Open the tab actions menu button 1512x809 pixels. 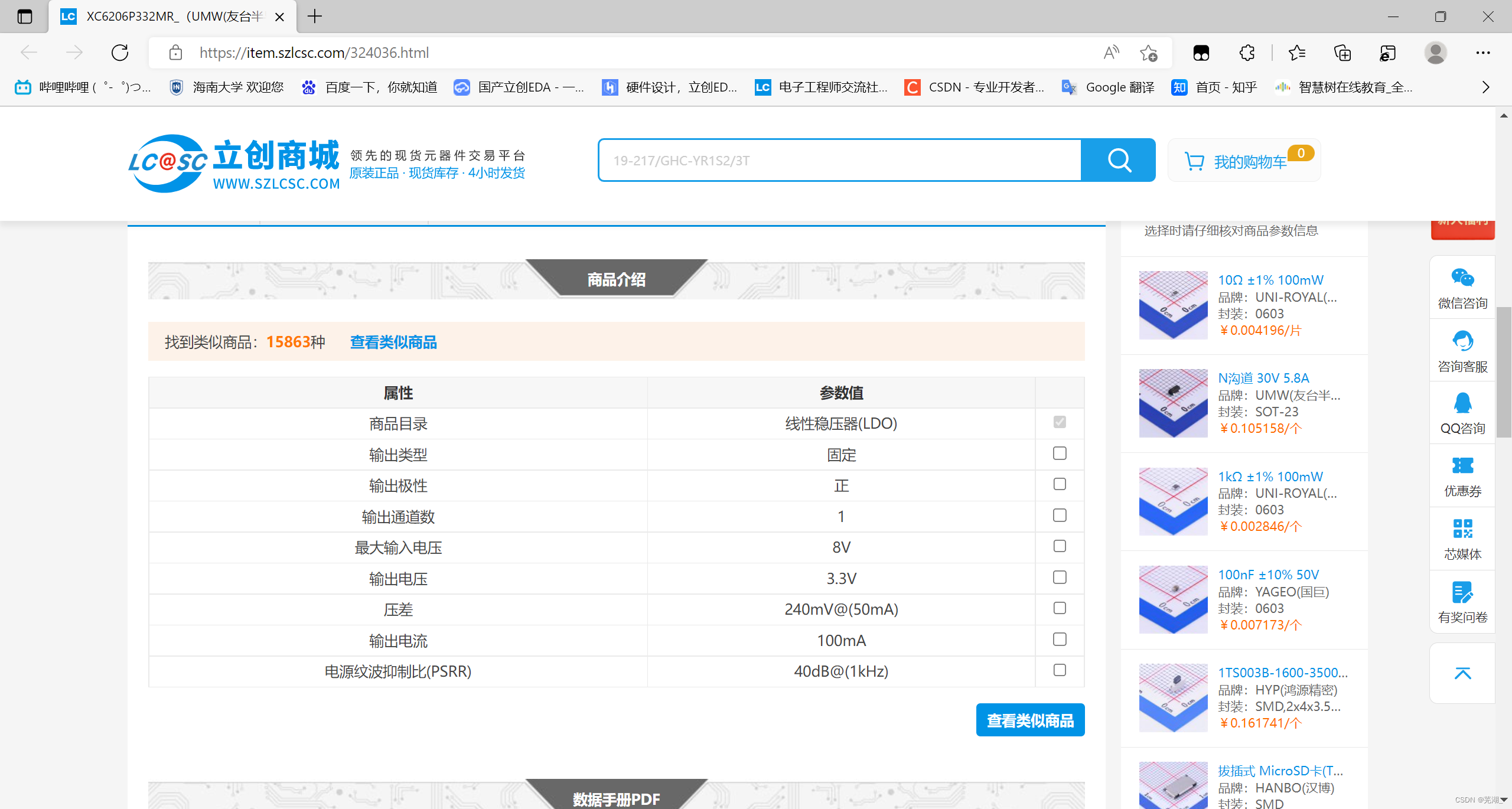[x=25, y=17]
